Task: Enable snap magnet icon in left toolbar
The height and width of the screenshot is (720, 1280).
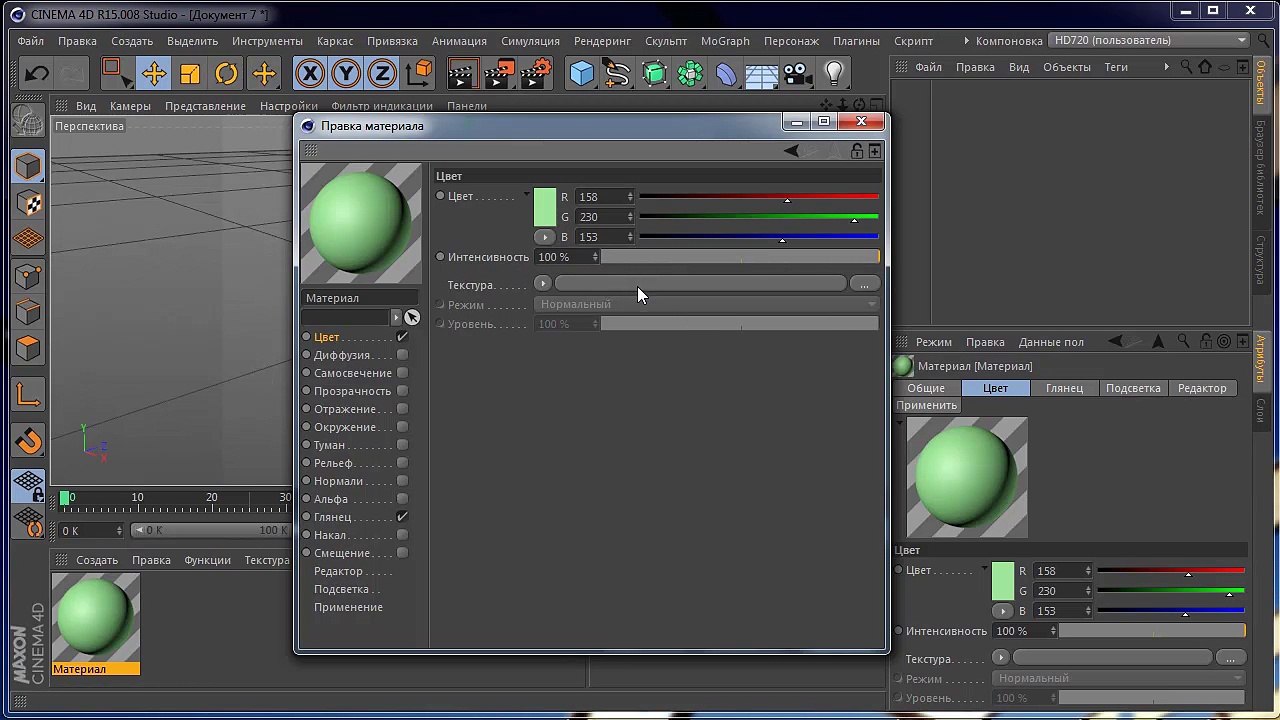Action: (x=28, y=441)
